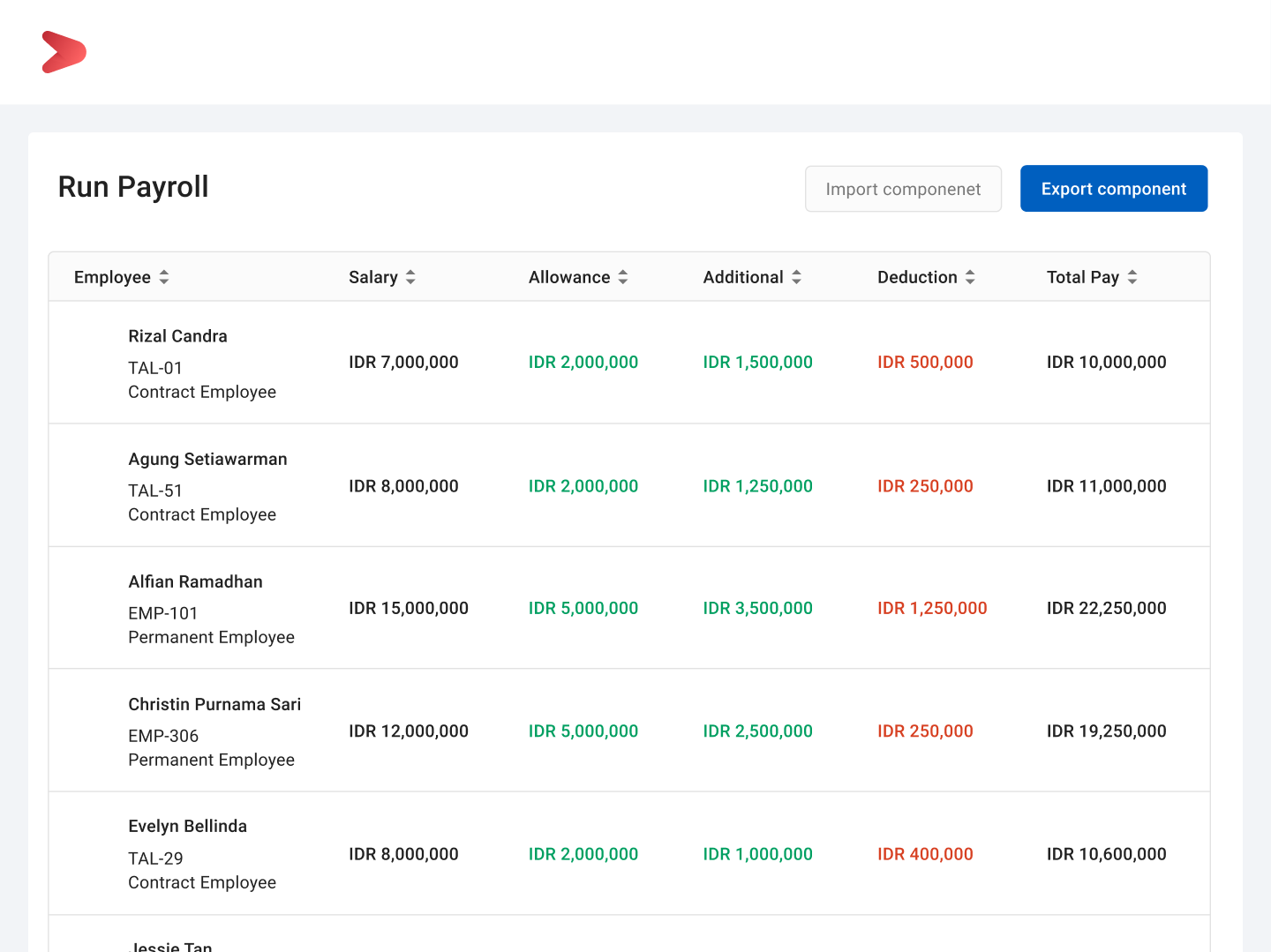1271x952 pixels.
Task: Click the Deduction column header label
Action: 917,277
